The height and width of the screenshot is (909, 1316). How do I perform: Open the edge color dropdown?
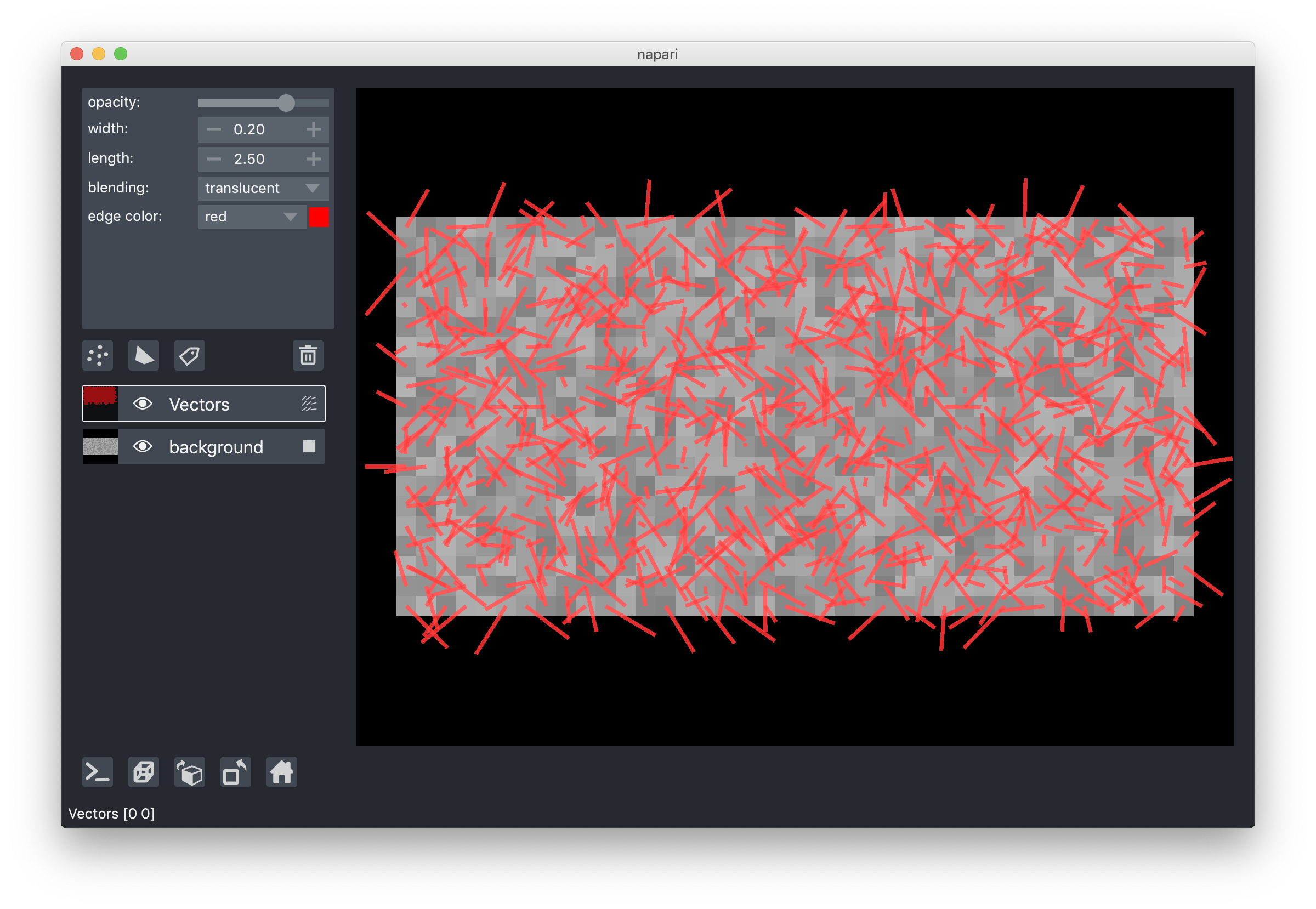tap(251, 217)
